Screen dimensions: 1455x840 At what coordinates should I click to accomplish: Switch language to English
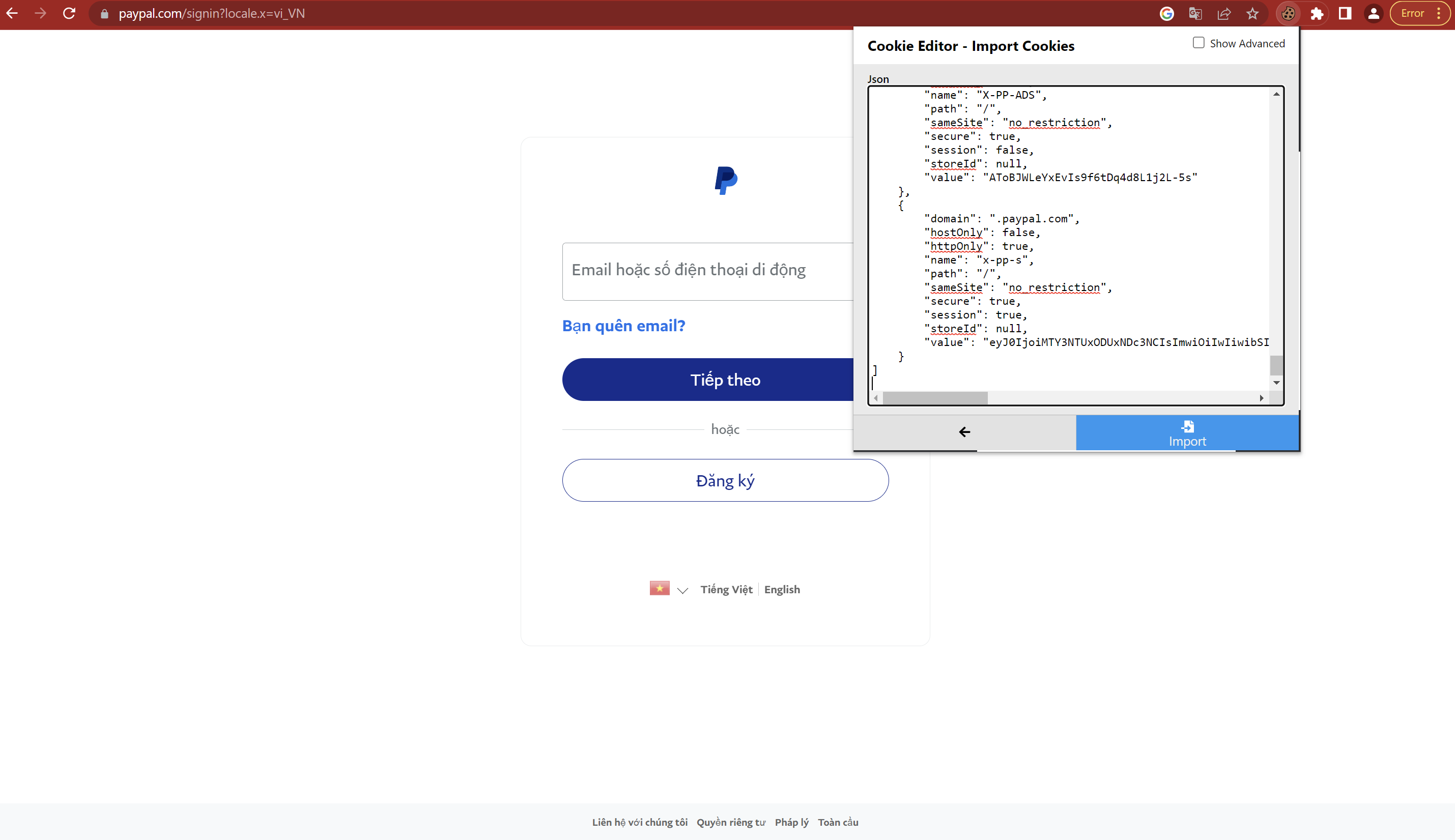click(x=782, y=590)
